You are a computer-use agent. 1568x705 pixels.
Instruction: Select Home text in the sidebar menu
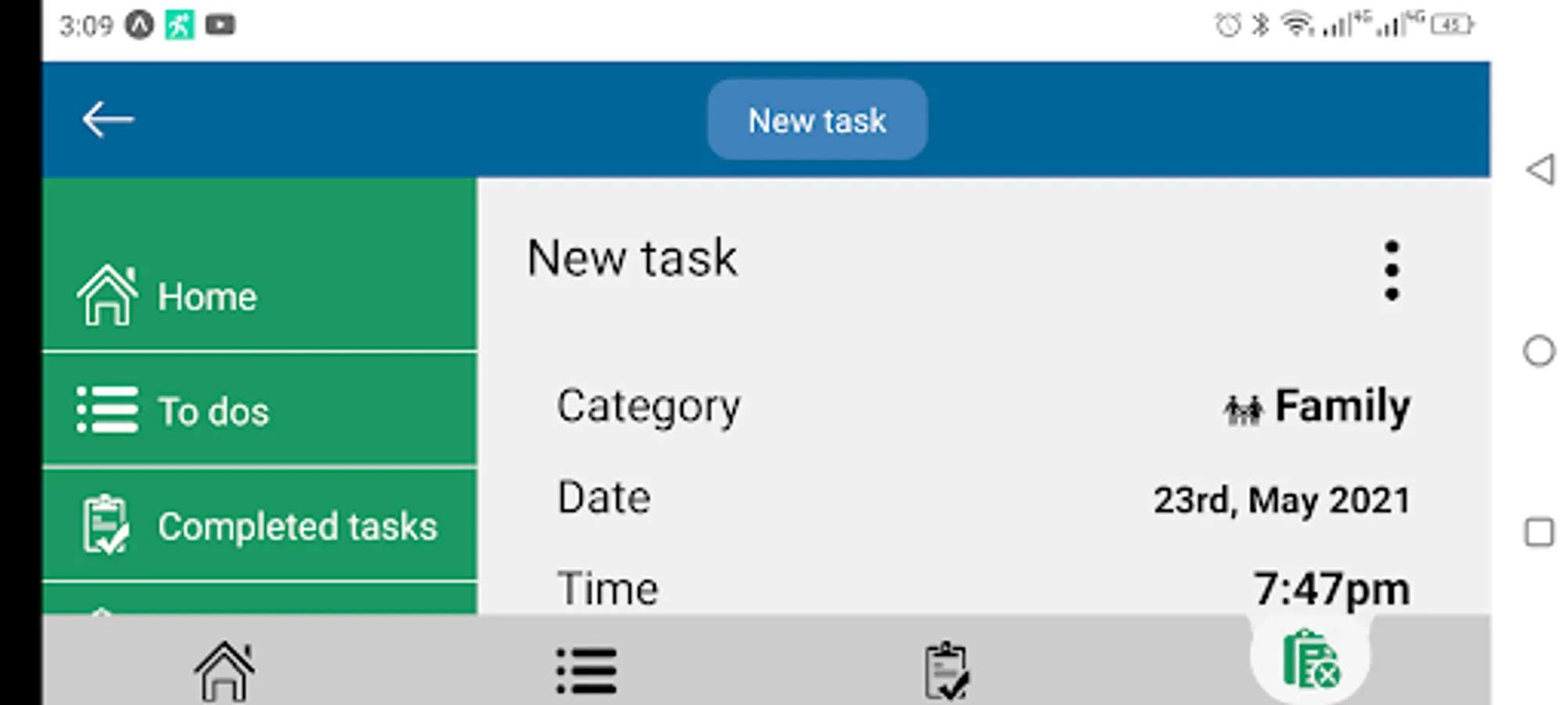(207, 297)
